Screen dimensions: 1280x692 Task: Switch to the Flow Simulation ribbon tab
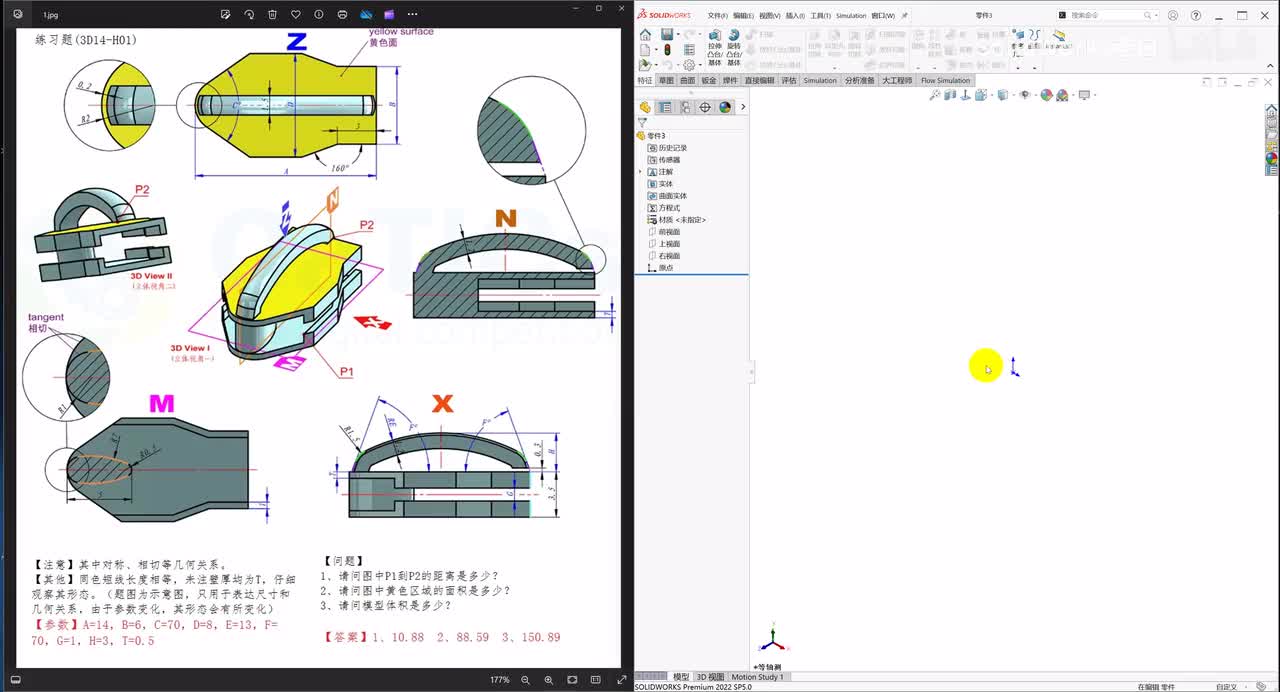[x=945, y=80]
